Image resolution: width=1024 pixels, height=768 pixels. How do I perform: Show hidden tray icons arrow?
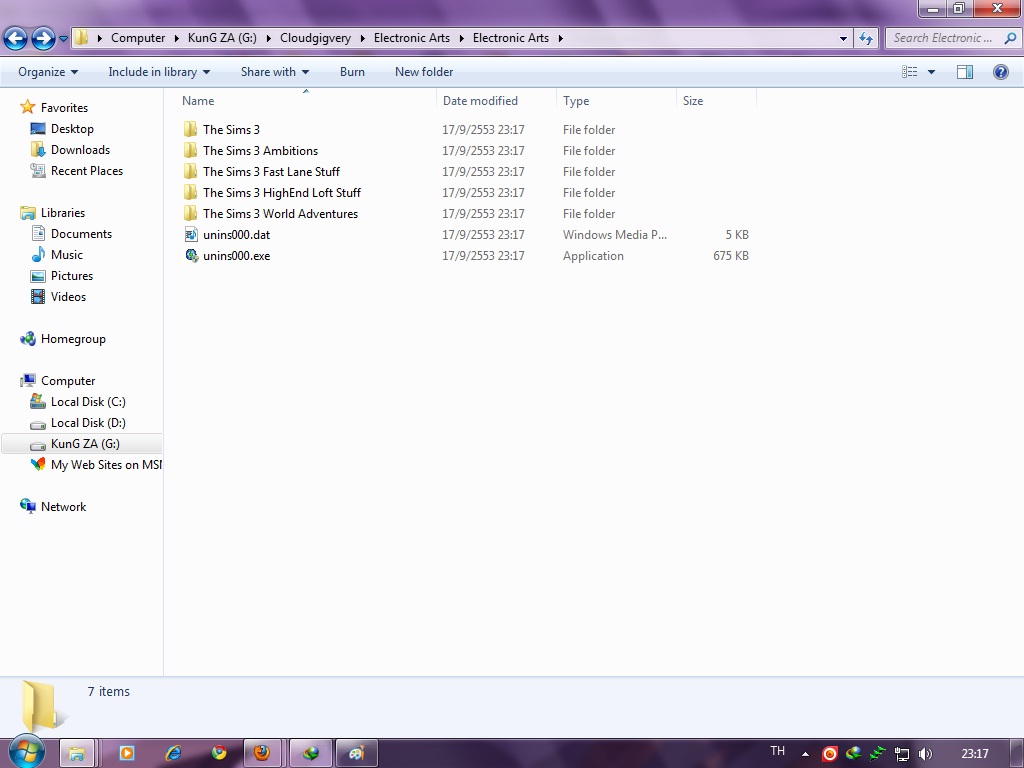point(805,754)
